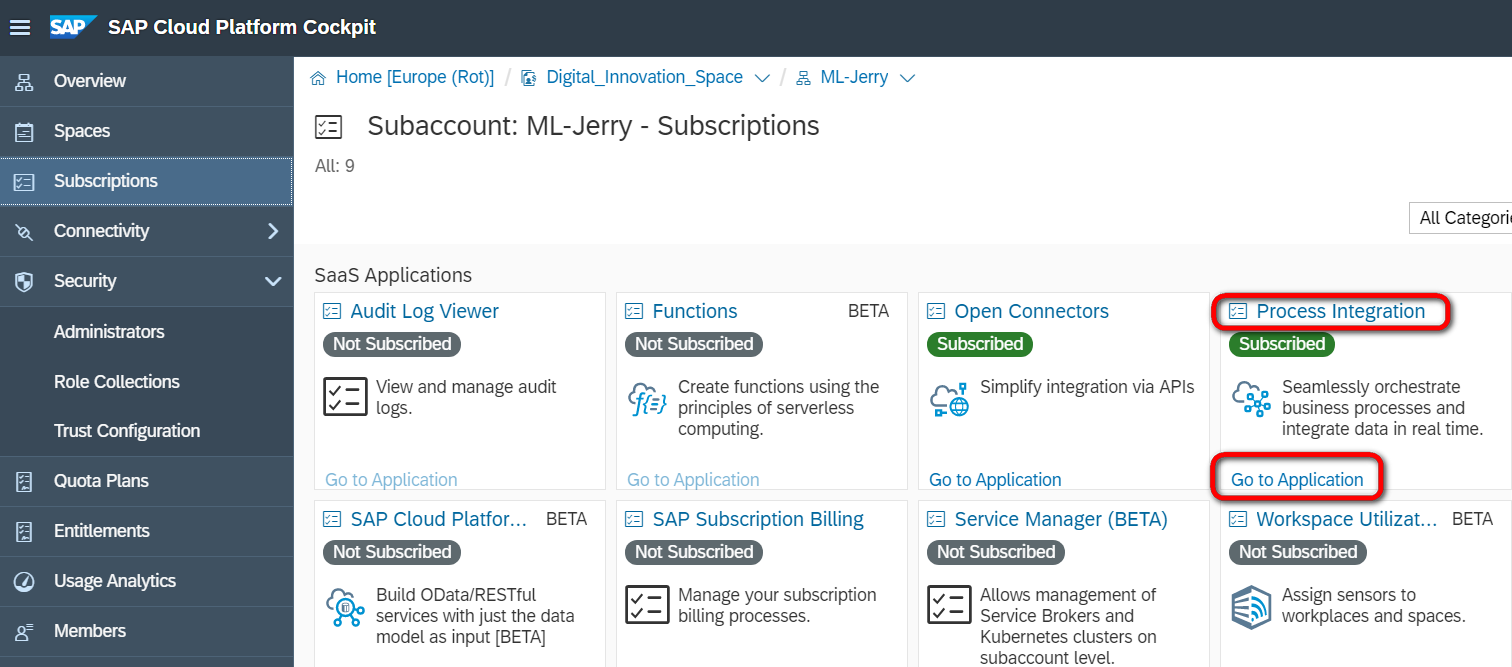Open the Digital_Innovation_Space breadcrumb dropdown

762,78
